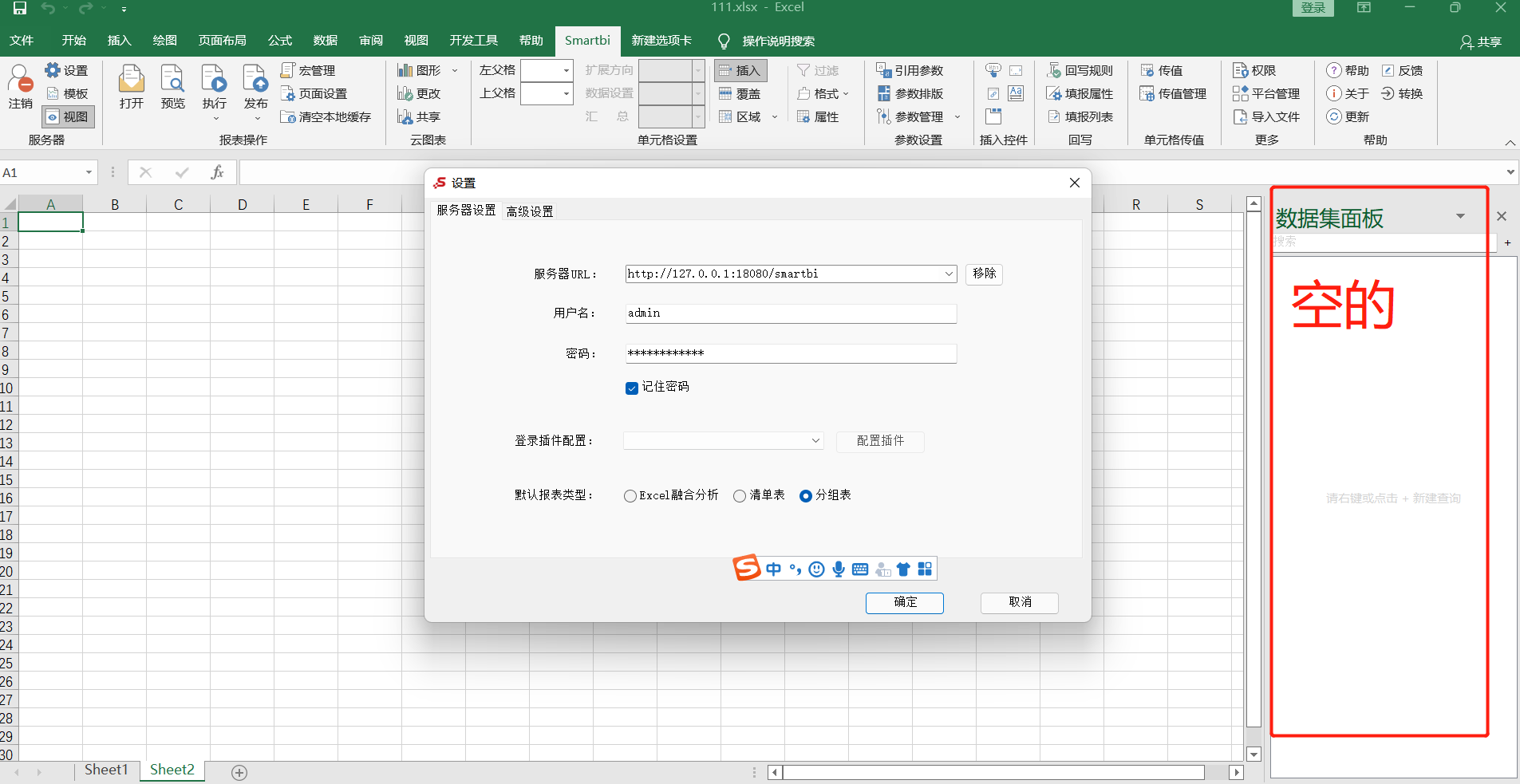The image size is (1520, 784).
Task: Switch to 服务器设置 tab in dialog
Action: [x=466, y=211]
